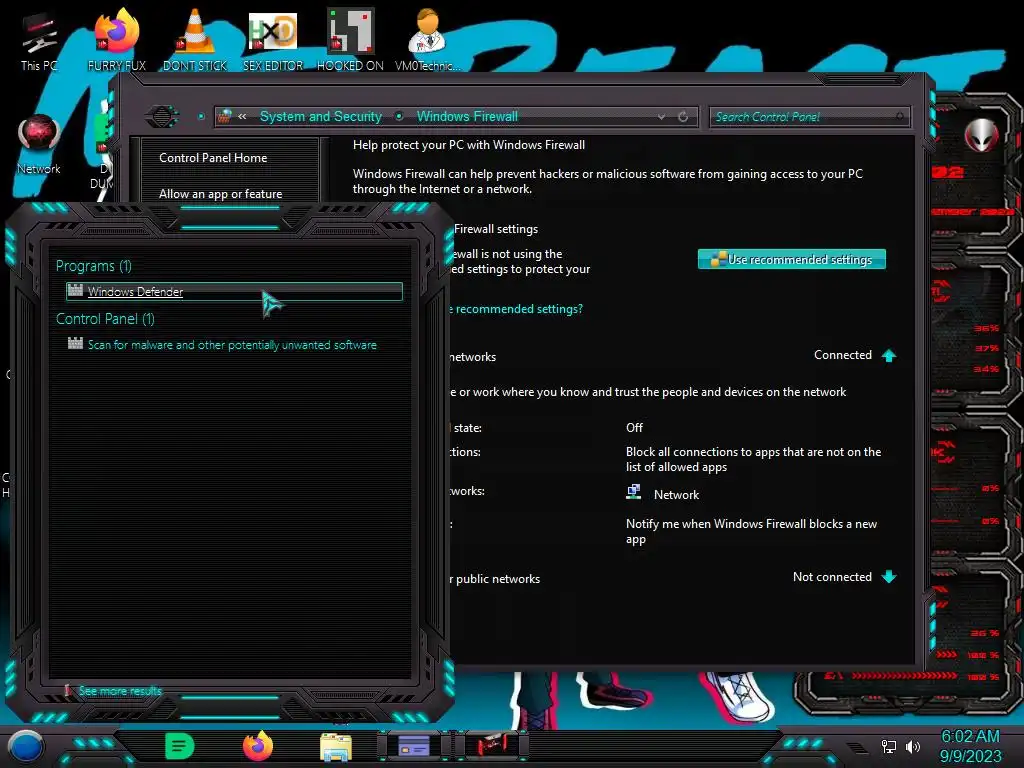
Task: Click icon beside Scan for malware result
Action: pyautogui.click(x=76, y=344)
